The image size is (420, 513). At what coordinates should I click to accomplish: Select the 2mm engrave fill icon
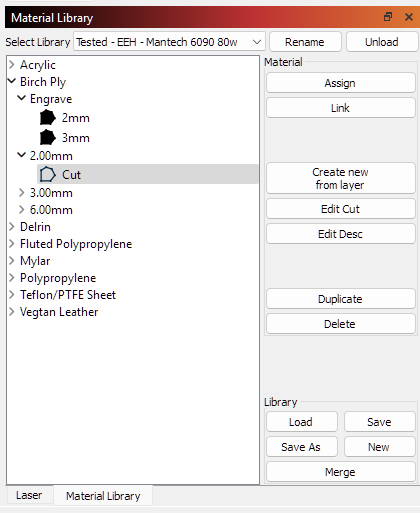(48, 118)
